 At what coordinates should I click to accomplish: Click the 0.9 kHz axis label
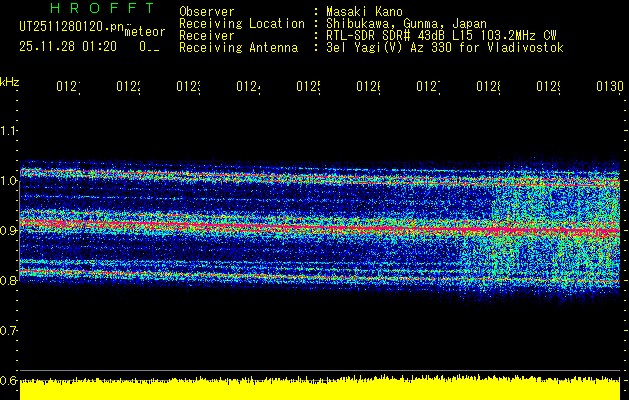8,230
